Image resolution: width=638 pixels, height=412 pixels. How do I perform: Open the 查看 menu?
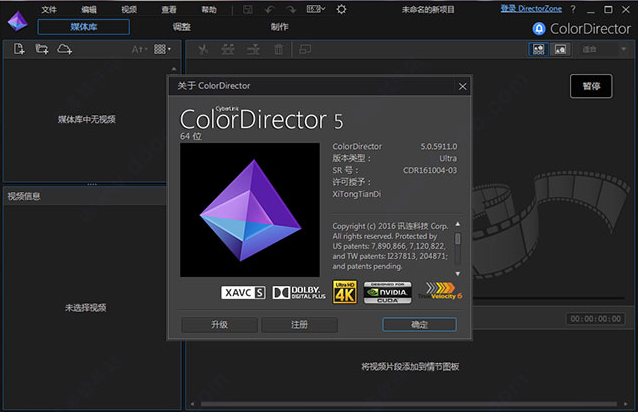point(169,9)
